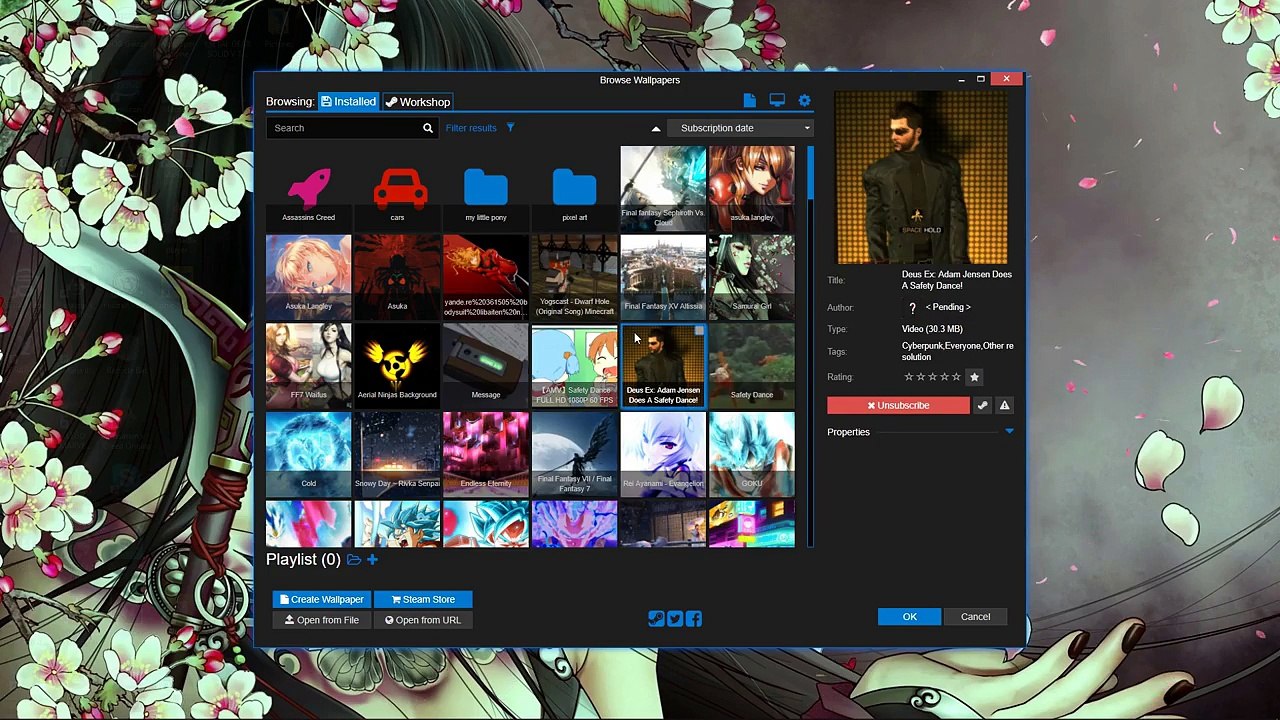Click the Open from File button
1280x720 pixels.
pos(322,620)
